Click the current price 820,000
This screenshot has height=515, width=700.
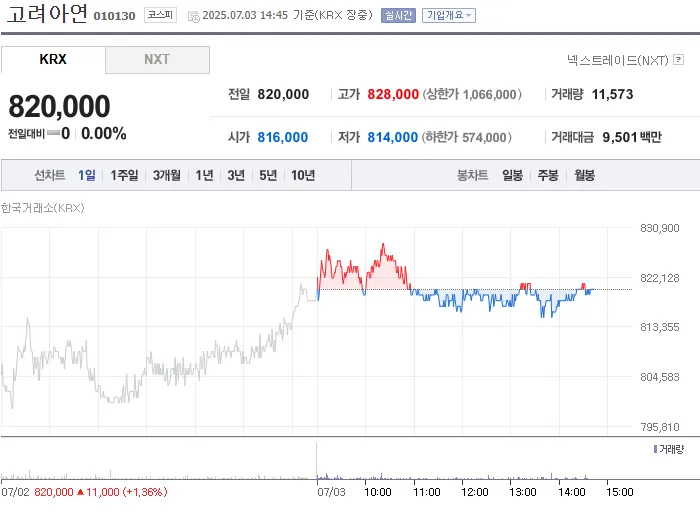(59, 106)
